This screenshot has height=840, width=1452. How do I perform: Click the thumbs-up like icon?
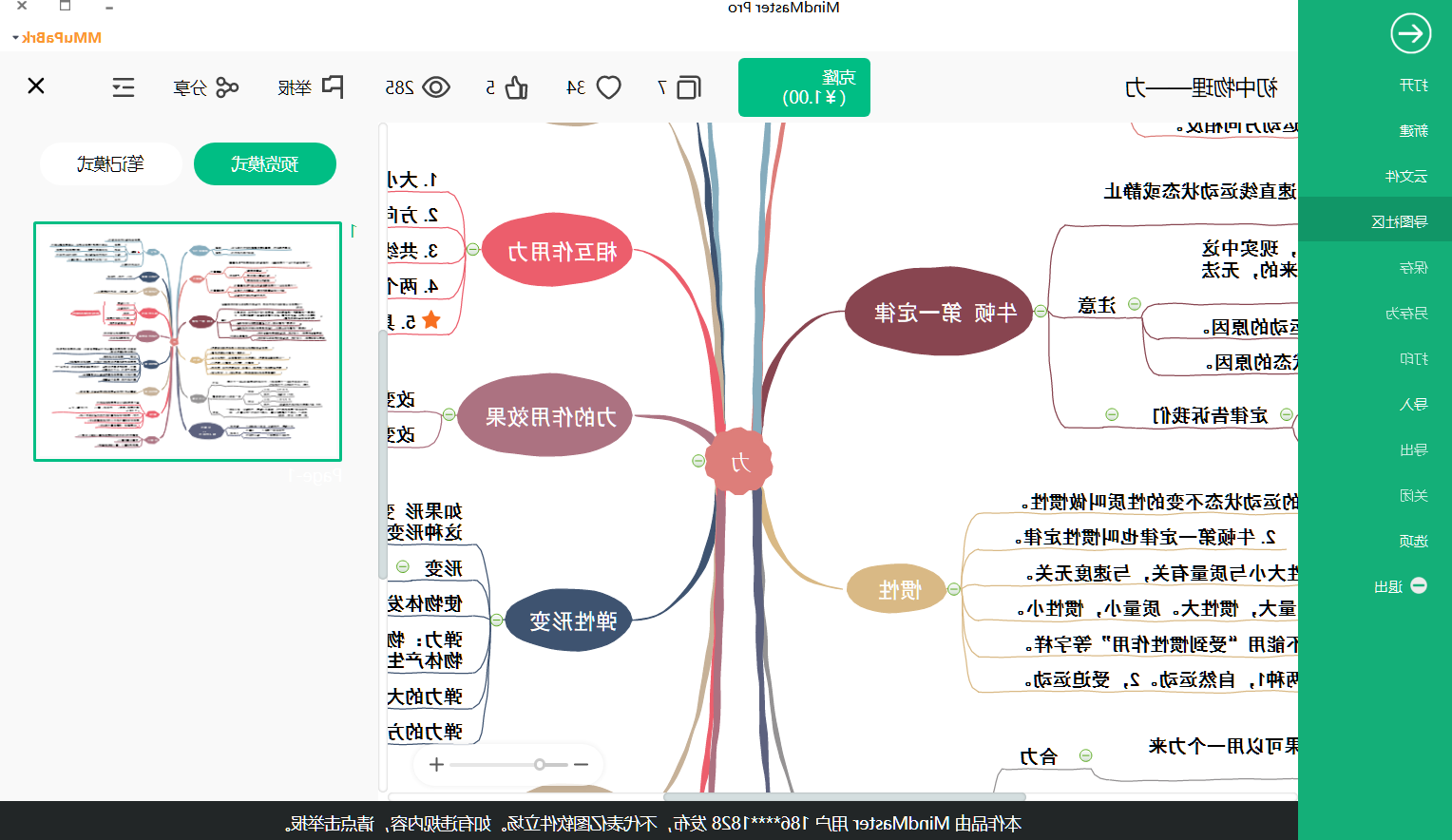[516, 87]
